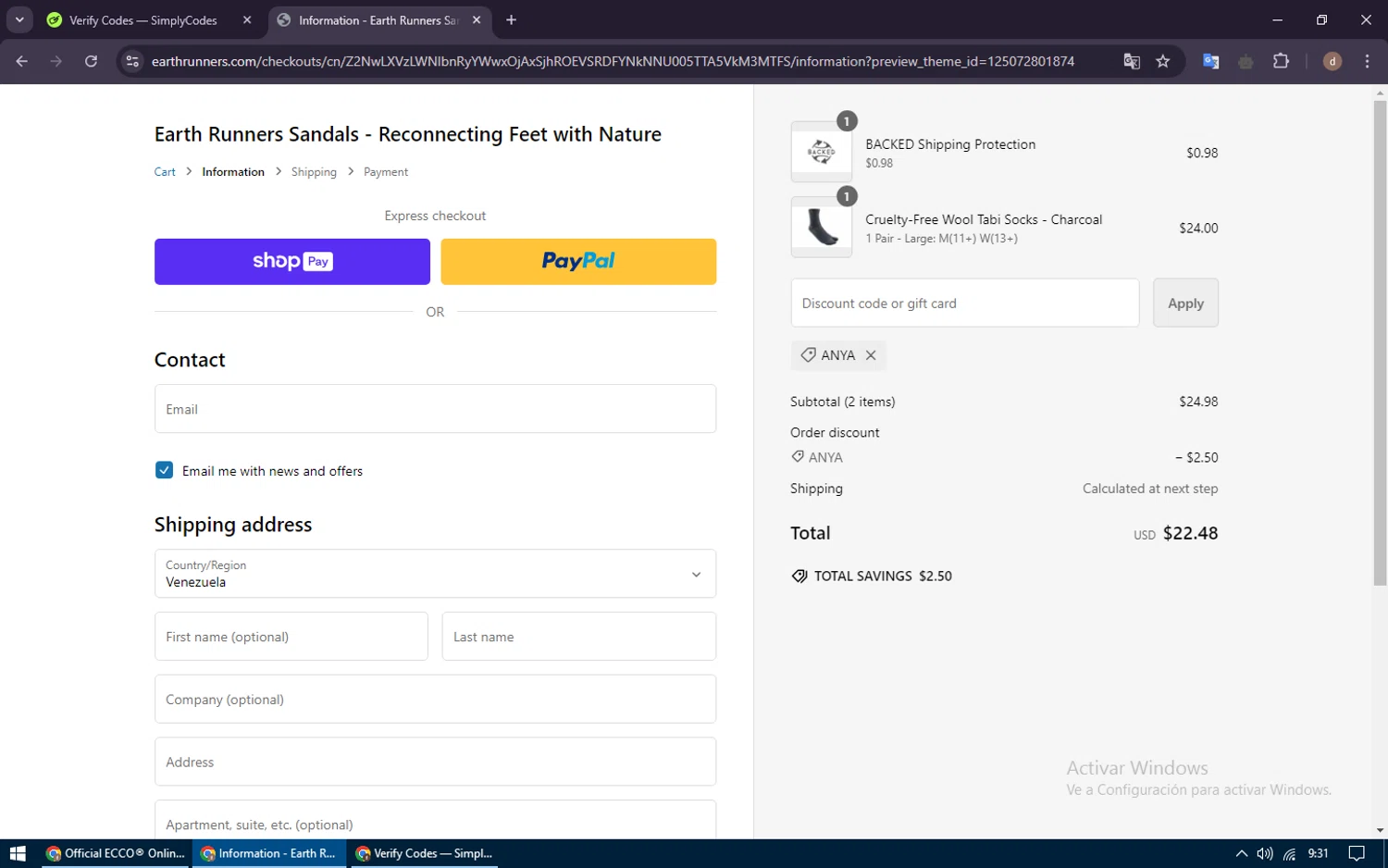The image size is (1388, 868).
Task: Click BACKED Shipping Protection product thumbnail
Action: [822, 152]
